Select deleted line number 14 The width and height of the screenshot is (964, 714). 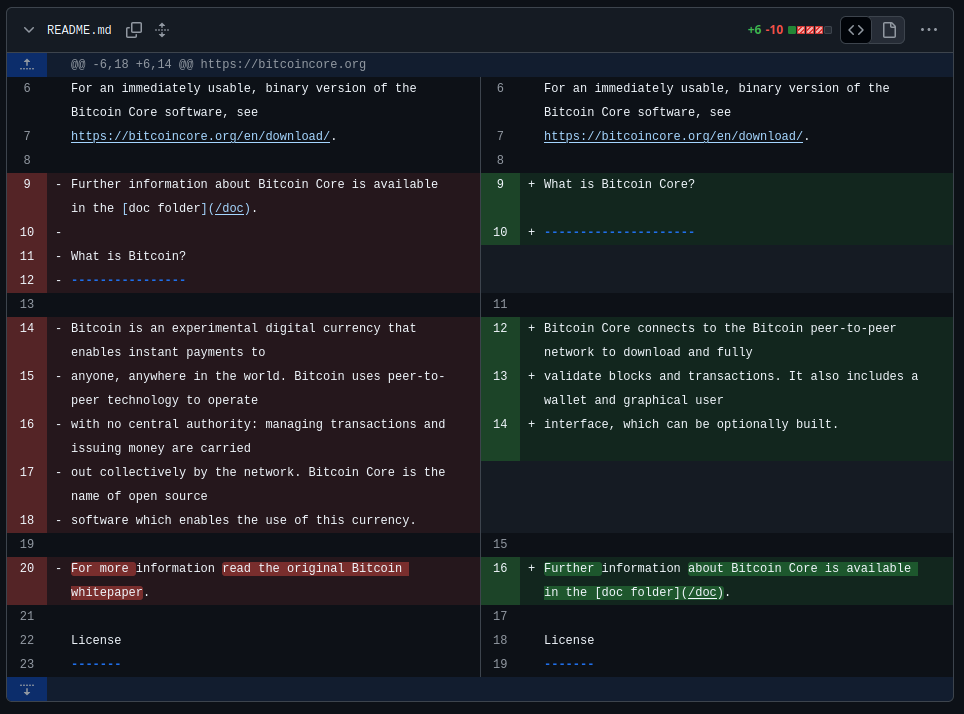point(27,328)
